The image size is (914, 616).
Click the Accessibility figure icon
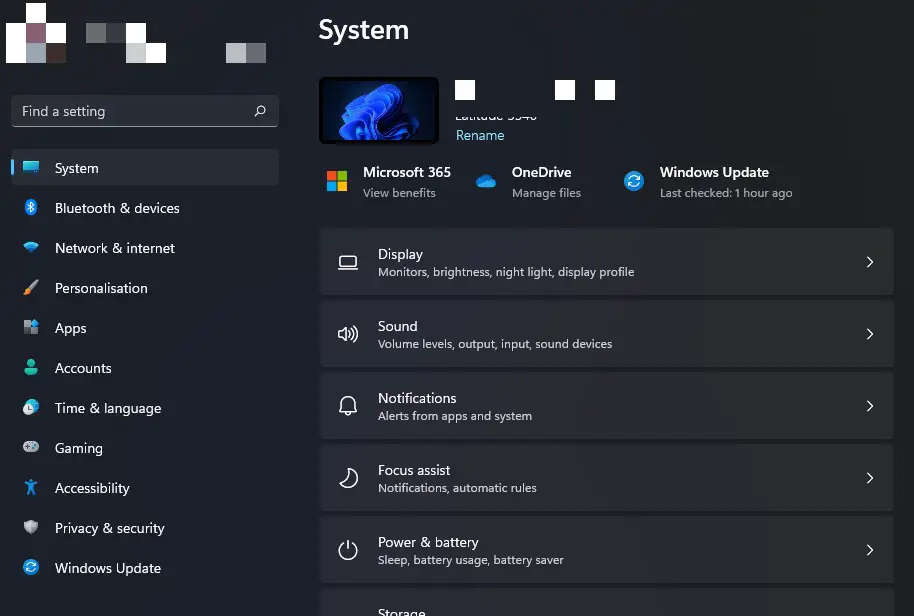[x=31, y=487]
